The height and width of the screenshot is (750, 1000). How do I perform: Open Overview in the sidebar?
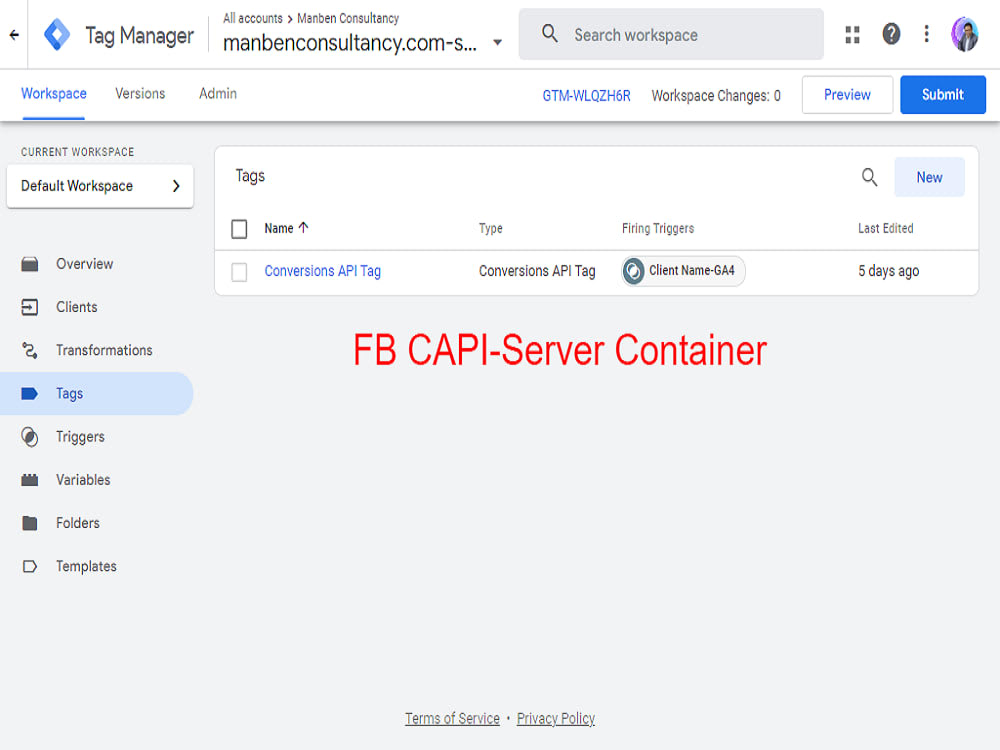pos(84,264)
